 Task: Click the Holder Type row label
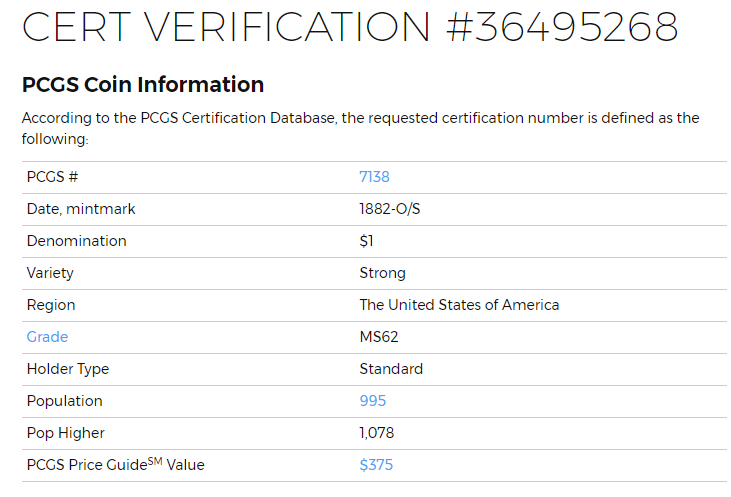click(x=67, y=369)
